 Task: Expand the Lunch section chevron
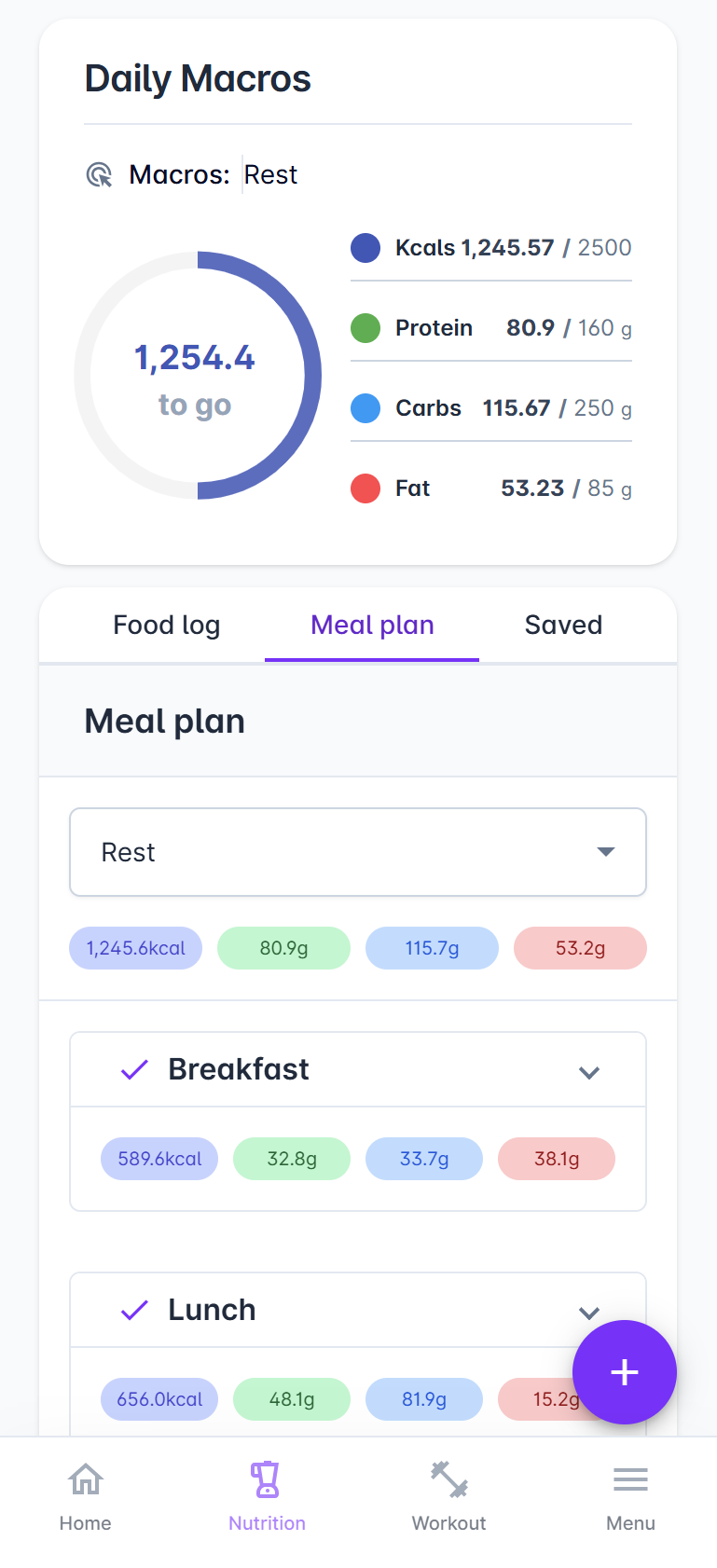tap(588, 1313)
